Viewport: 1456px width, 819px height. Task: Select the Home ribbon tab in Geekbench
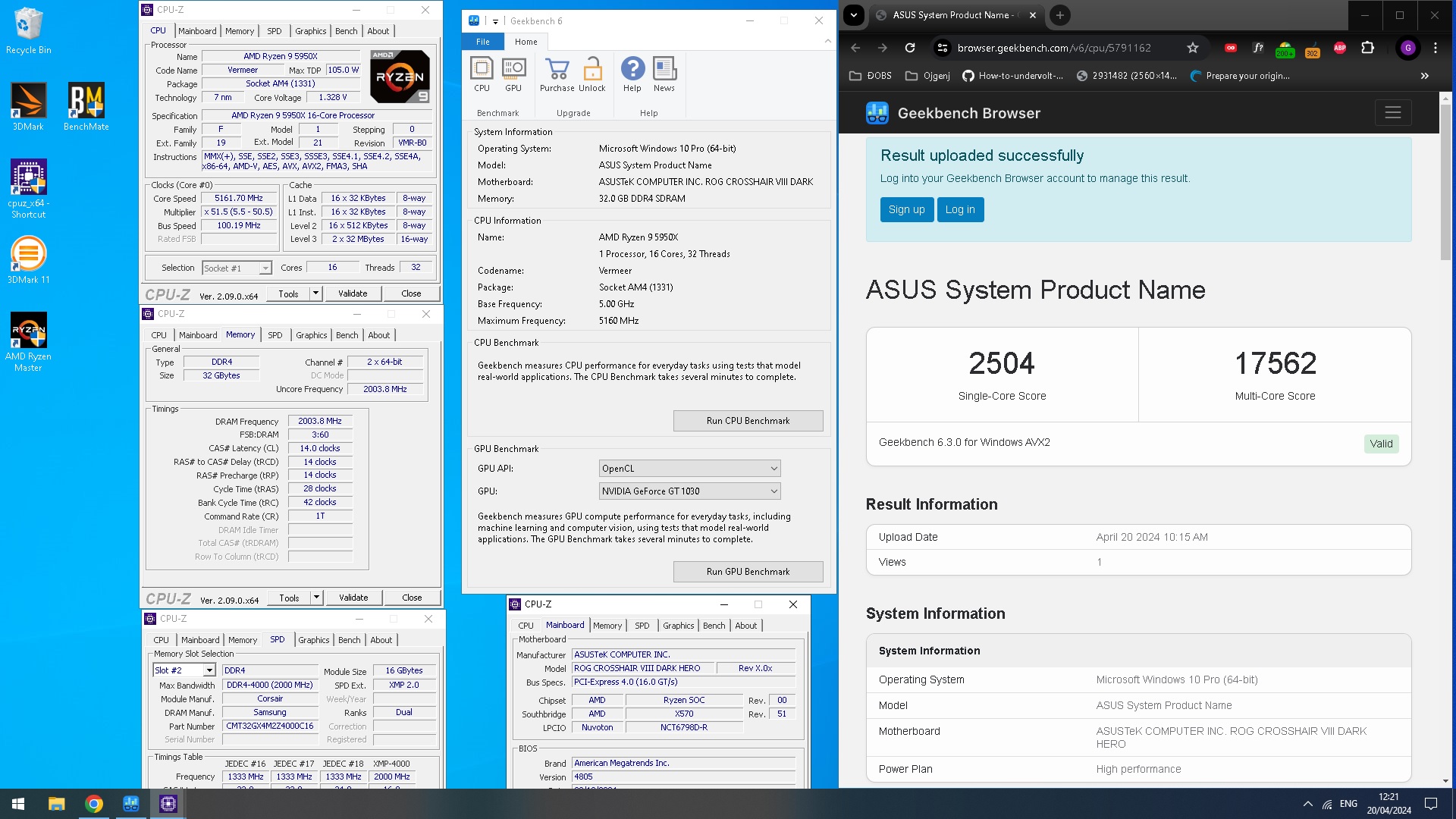pyautogui.click(x=526, y=42)
